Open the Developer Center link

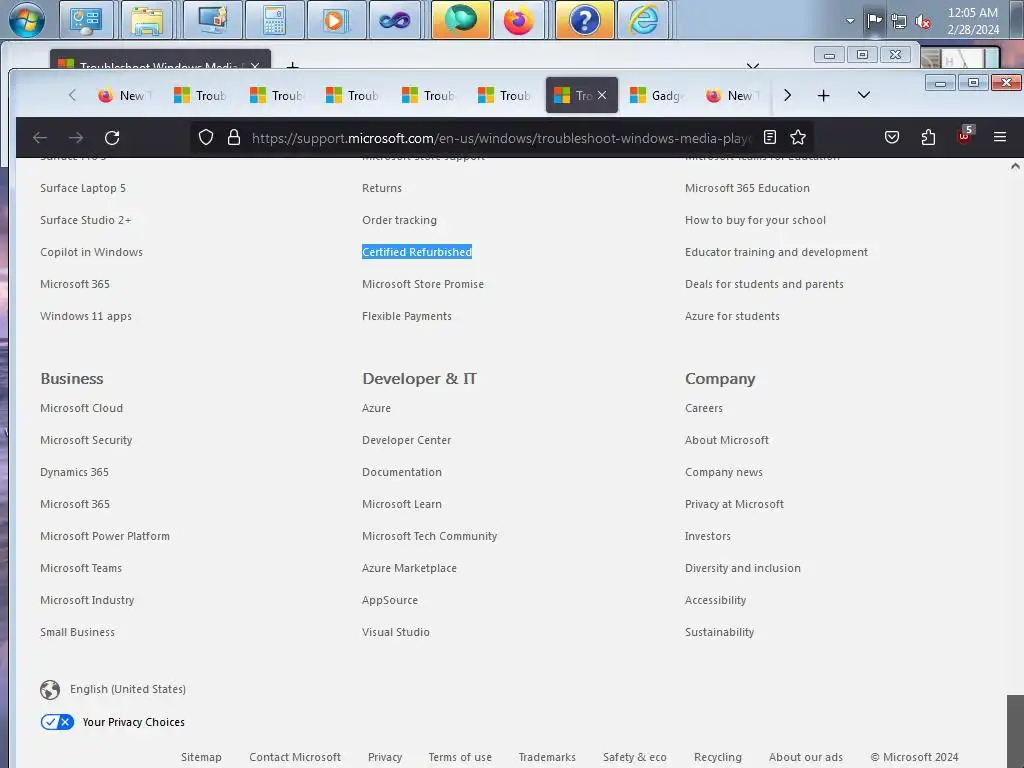[x=407, y=440]
